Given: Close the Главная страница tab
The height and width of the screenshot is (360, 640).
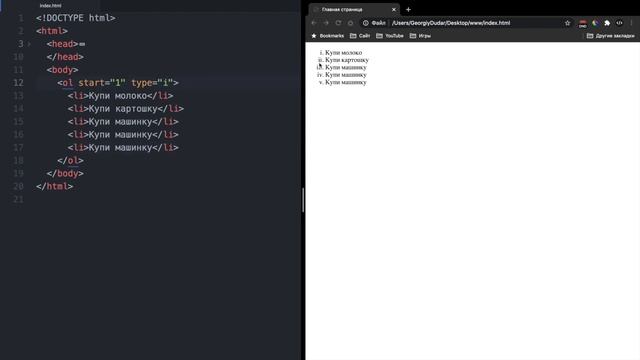Looking at the screenshot, I should point(394,9).
